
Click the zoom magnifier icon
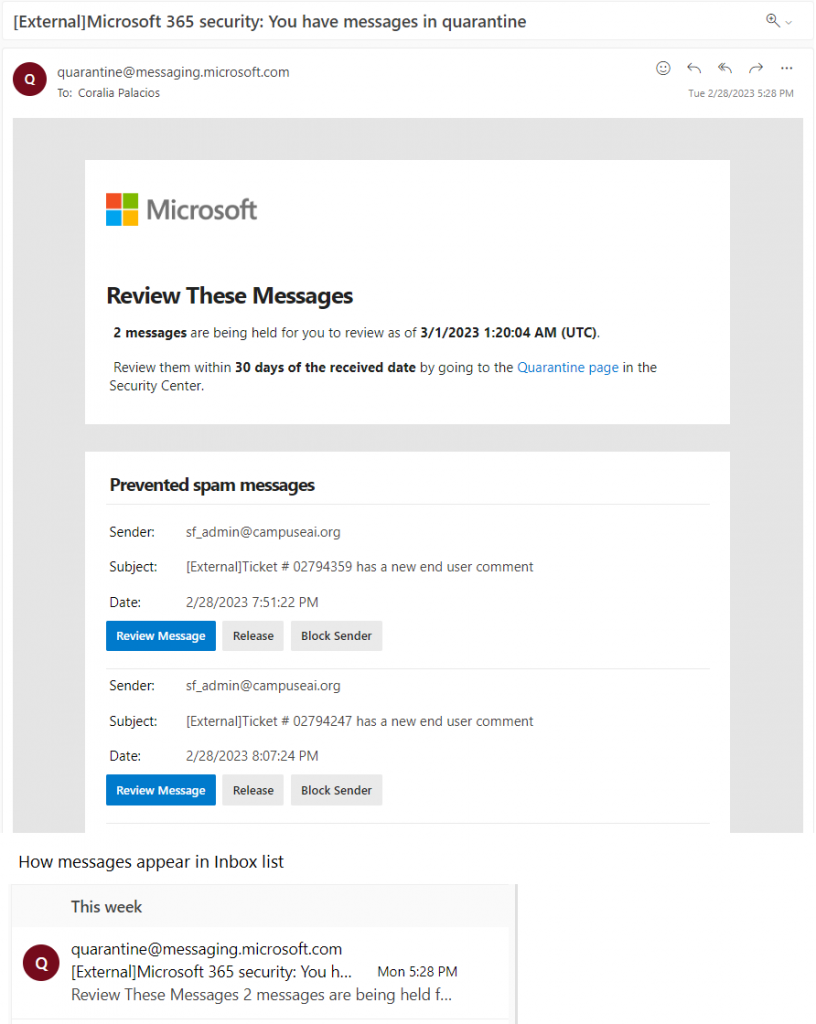[772, 20]
